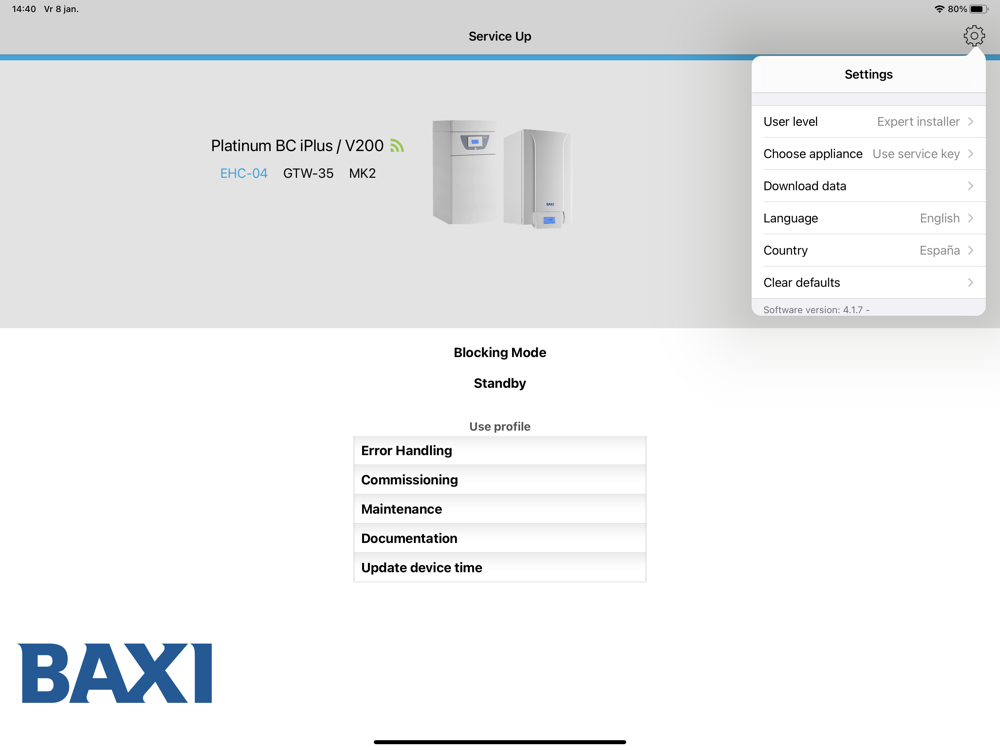Expand chevron next to Use service key

(x=970, y=154)
